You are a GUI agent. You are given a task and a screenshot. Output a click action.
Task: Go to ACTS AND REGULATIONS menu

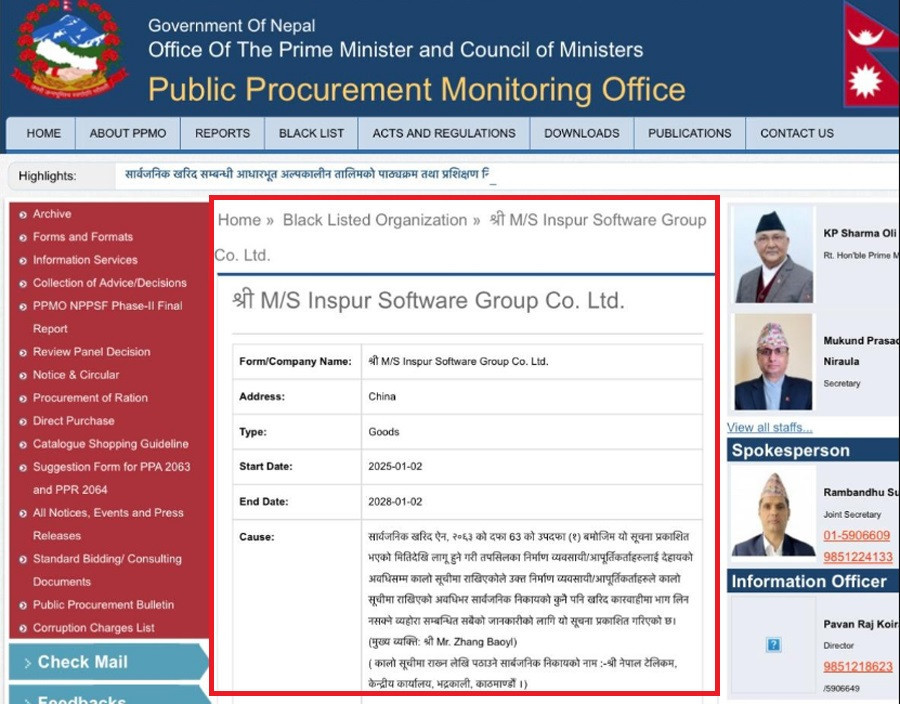(444, 133)
